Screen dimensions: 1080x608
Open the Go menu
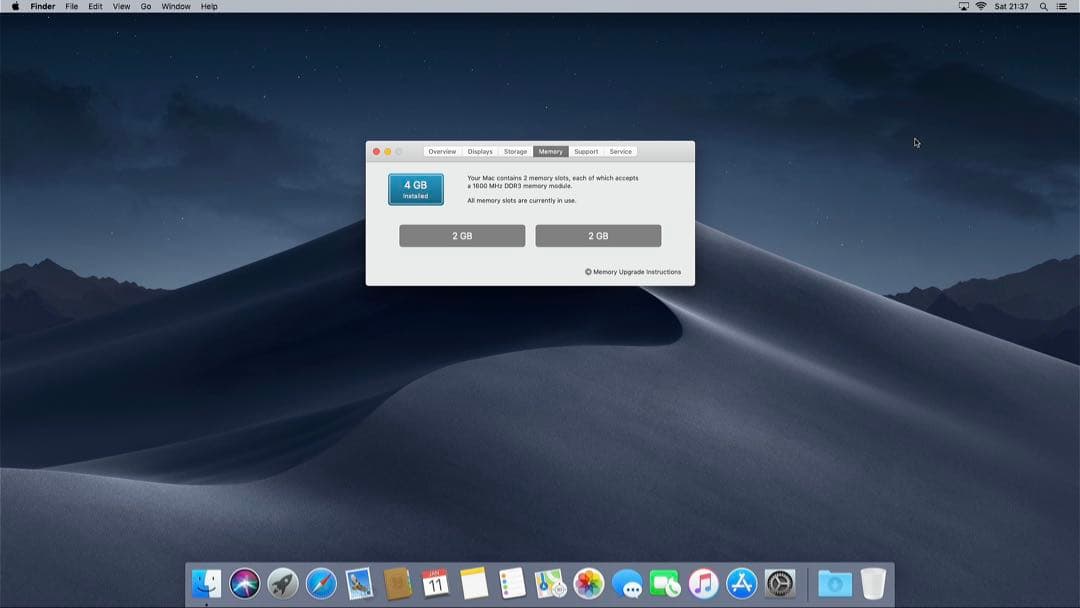[x=146, y=6]
